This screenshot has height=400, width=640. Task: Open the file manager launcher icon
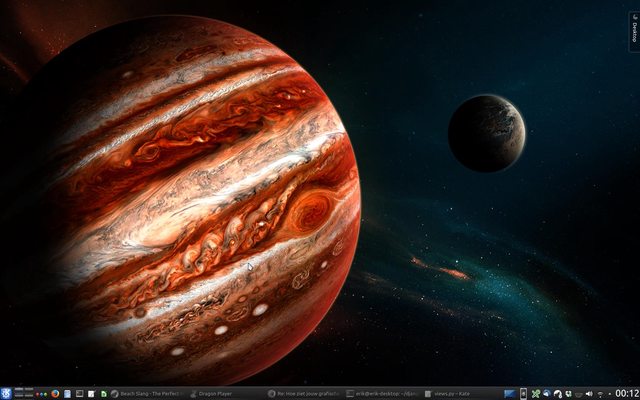(67, 393)
